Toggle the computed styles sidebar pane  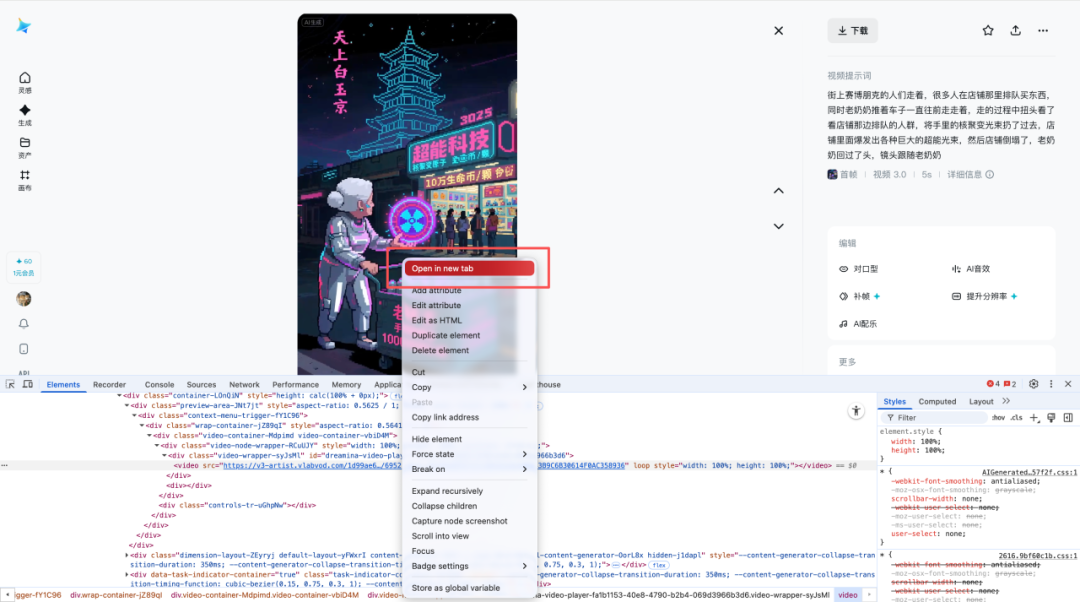pos(1068,417)
